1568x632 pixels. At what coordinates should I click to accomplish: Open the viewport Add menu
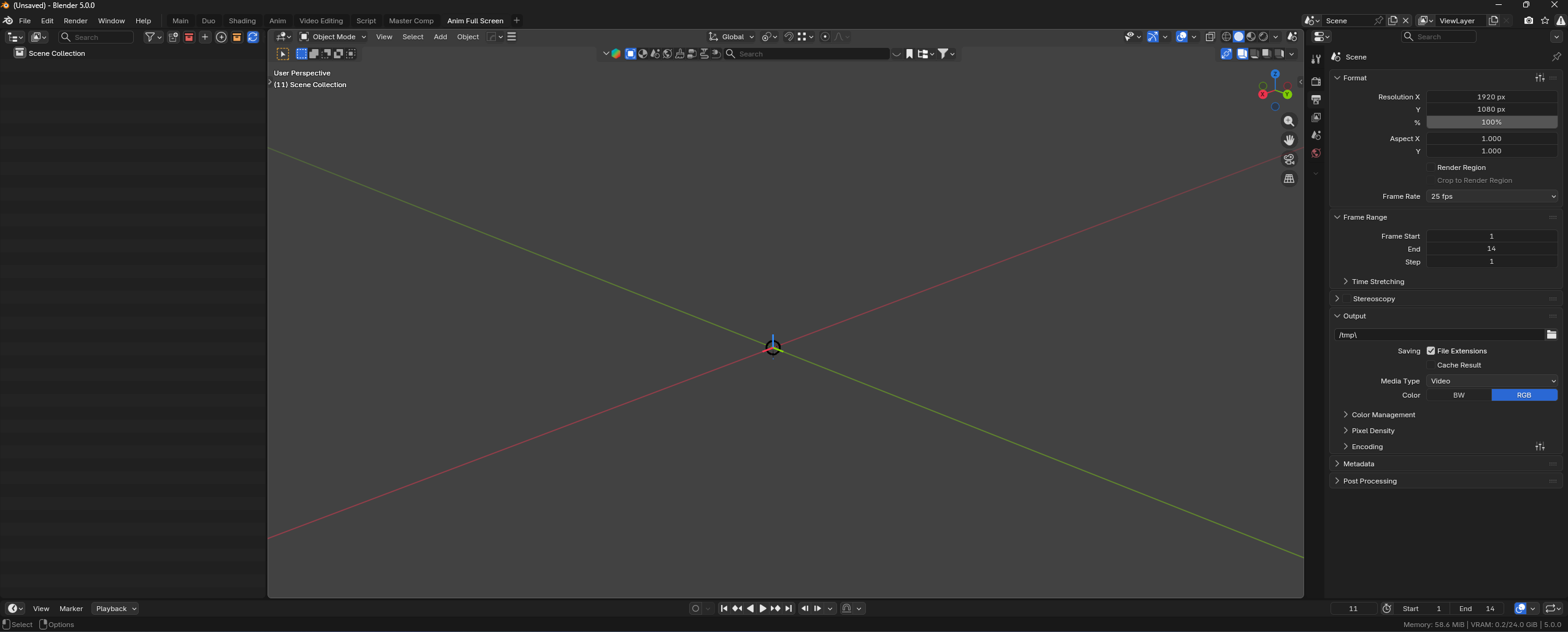(x=441, y=37)
